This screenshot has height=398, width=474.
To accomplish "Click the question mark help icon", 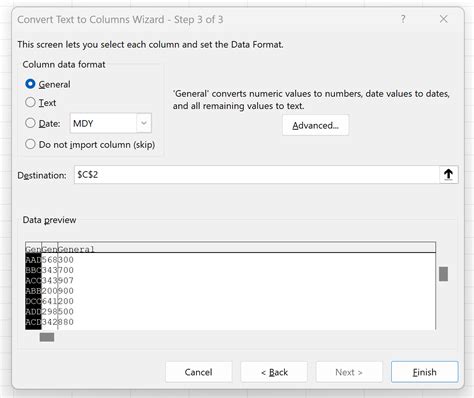I will [403, 19].
